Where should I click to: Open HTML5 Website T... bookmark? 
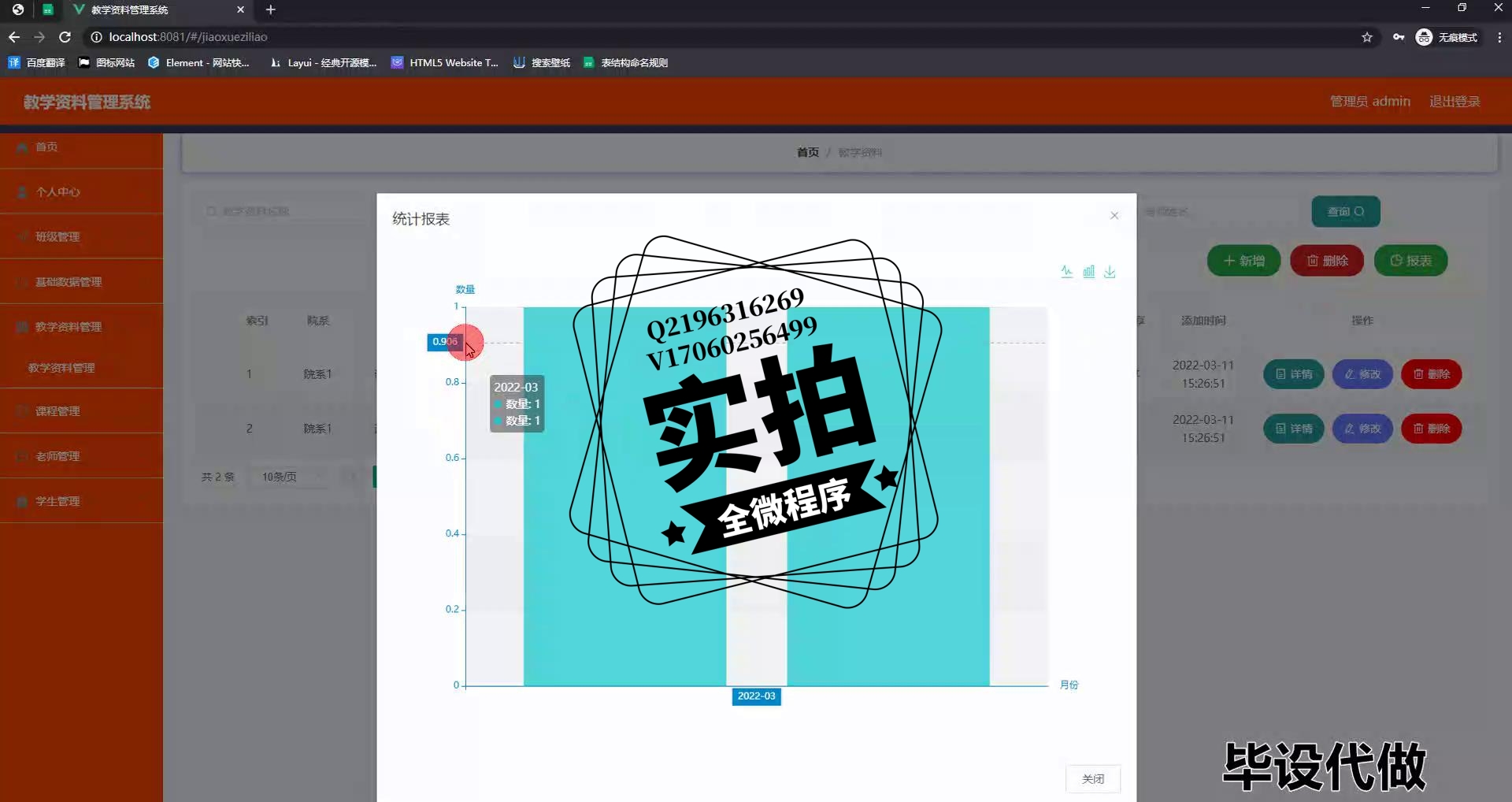tap(446, 62)
